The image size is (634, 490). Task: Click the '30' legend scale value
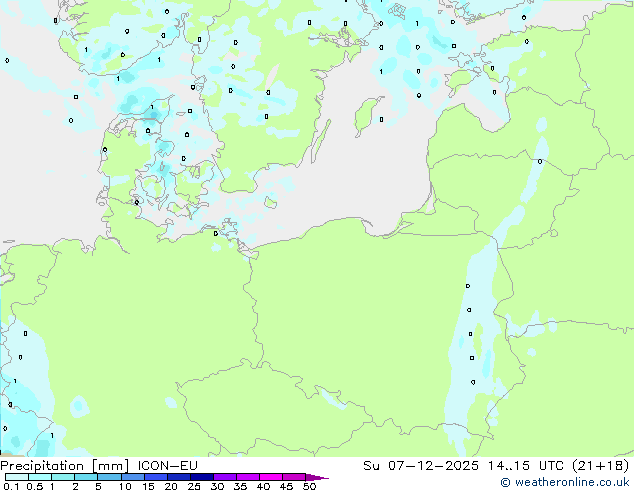217,486
